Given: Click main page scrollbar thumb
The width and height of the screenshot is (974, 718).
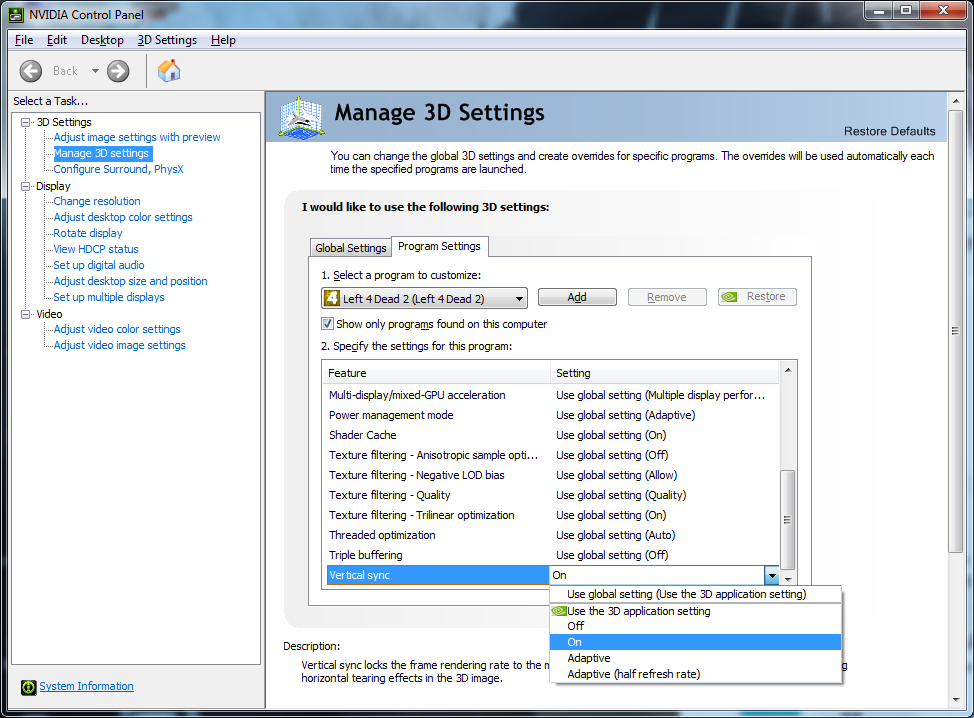Looking at the screenshot, I should [x=955, y=331].
